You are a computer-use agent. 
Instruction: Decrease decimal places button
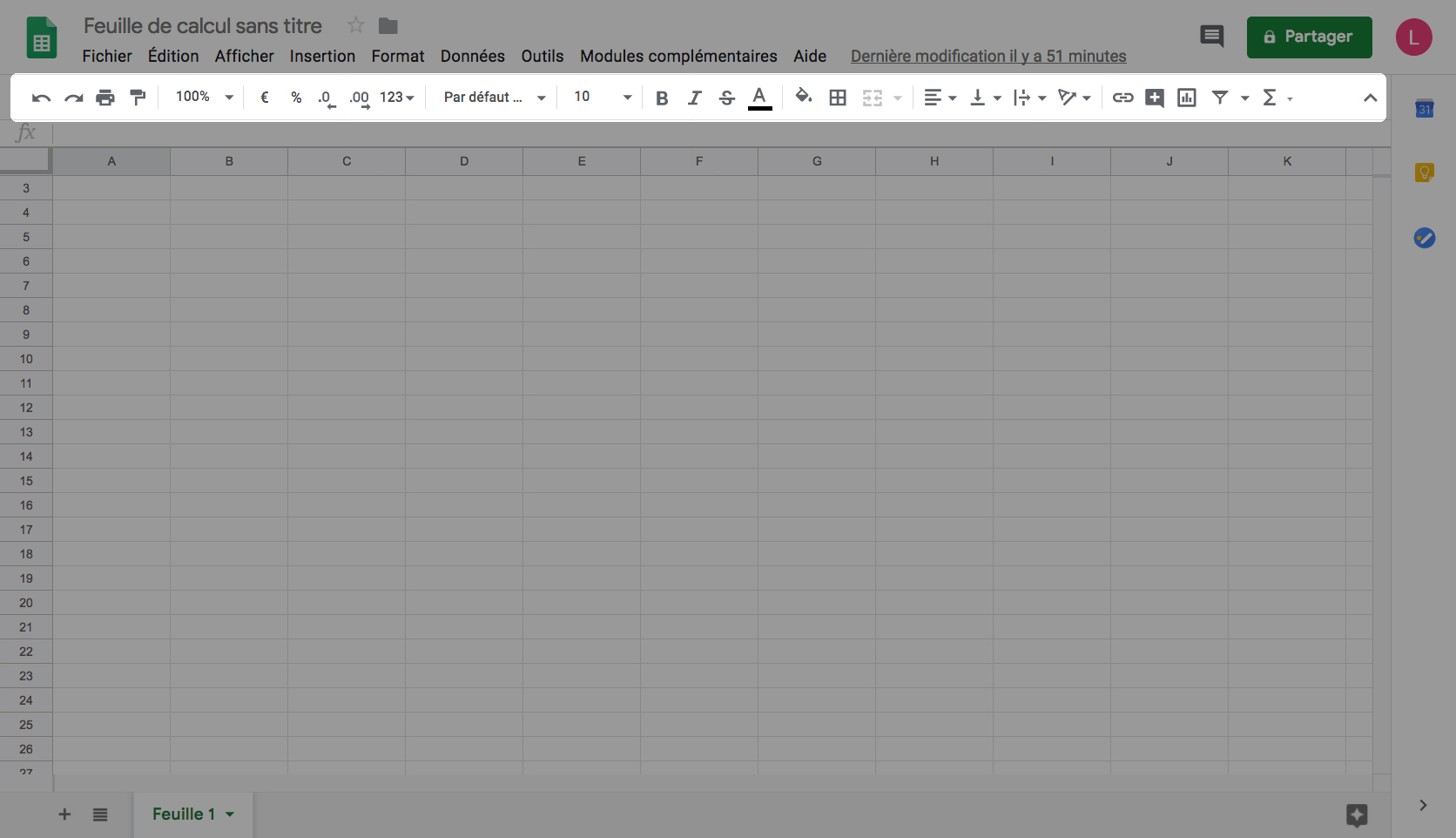click(327, 98)
